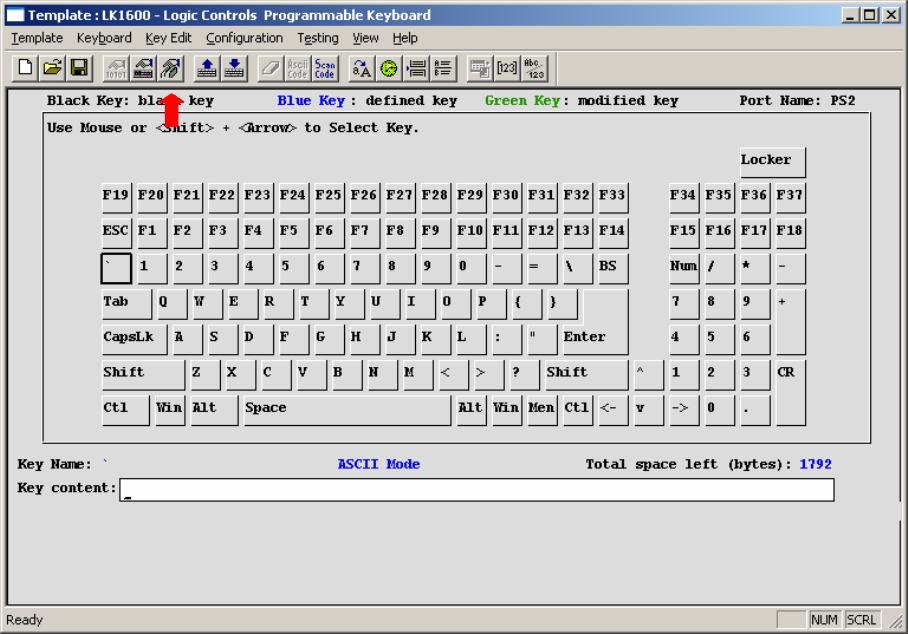This screenshot has height=634, width=908.
Task: Open the Keyboard menu
Action: point(104,38)
